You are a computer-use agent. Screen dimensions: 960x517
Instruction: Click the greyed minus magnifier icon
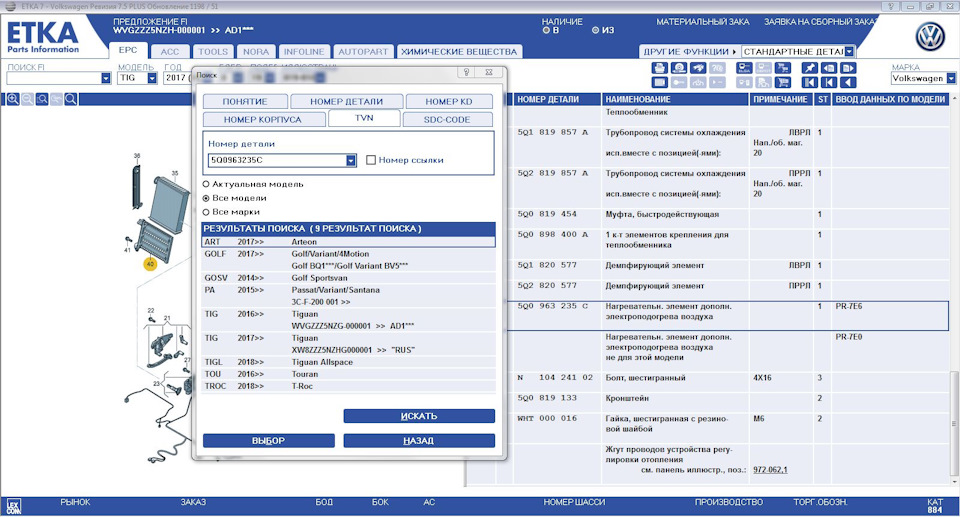click(28, 99)
